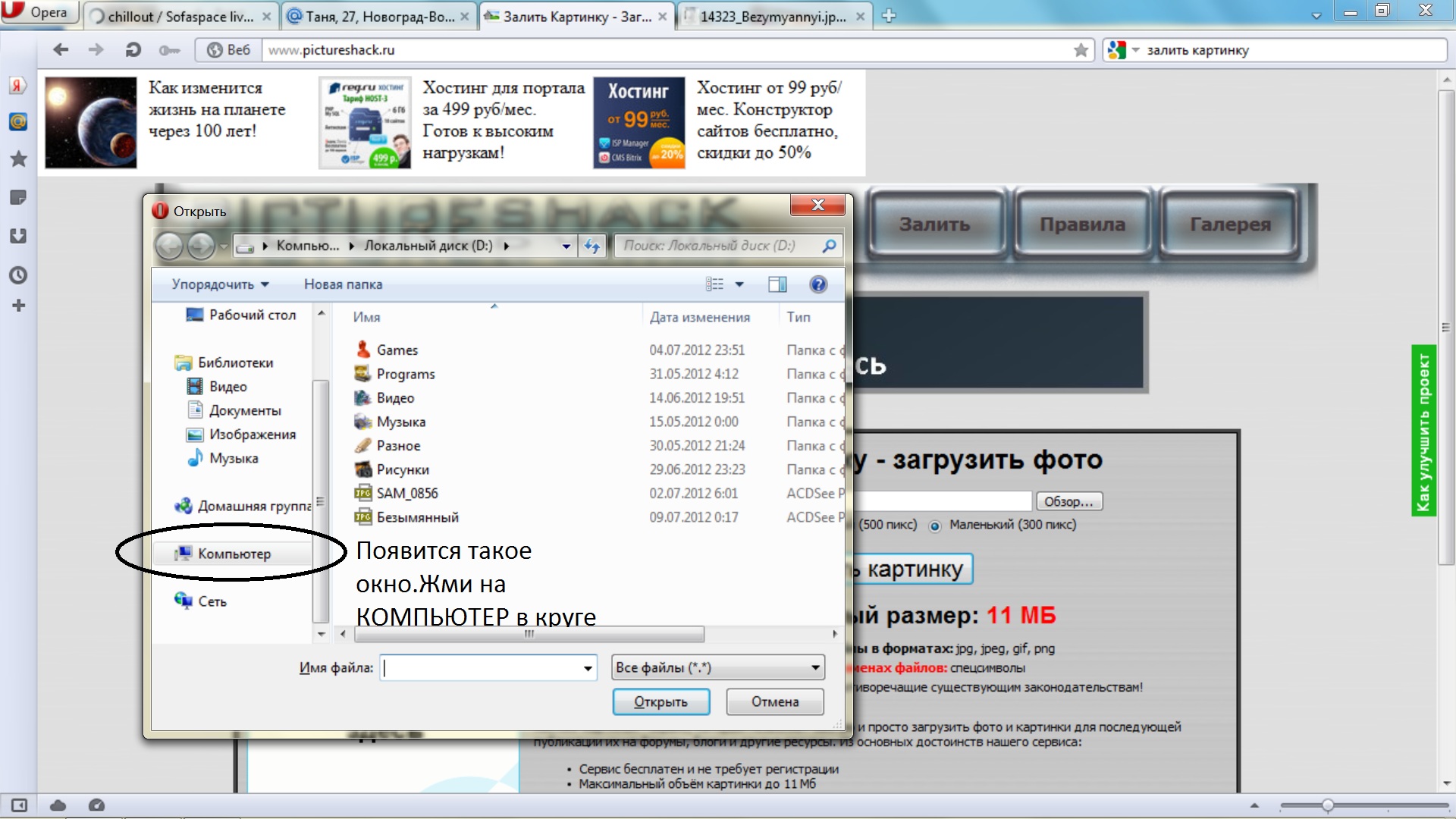Image resolution: width=1456 pixels, height=819 pixels.
Task: Click the Обзор... browse button
Action: pos(1068,501)
